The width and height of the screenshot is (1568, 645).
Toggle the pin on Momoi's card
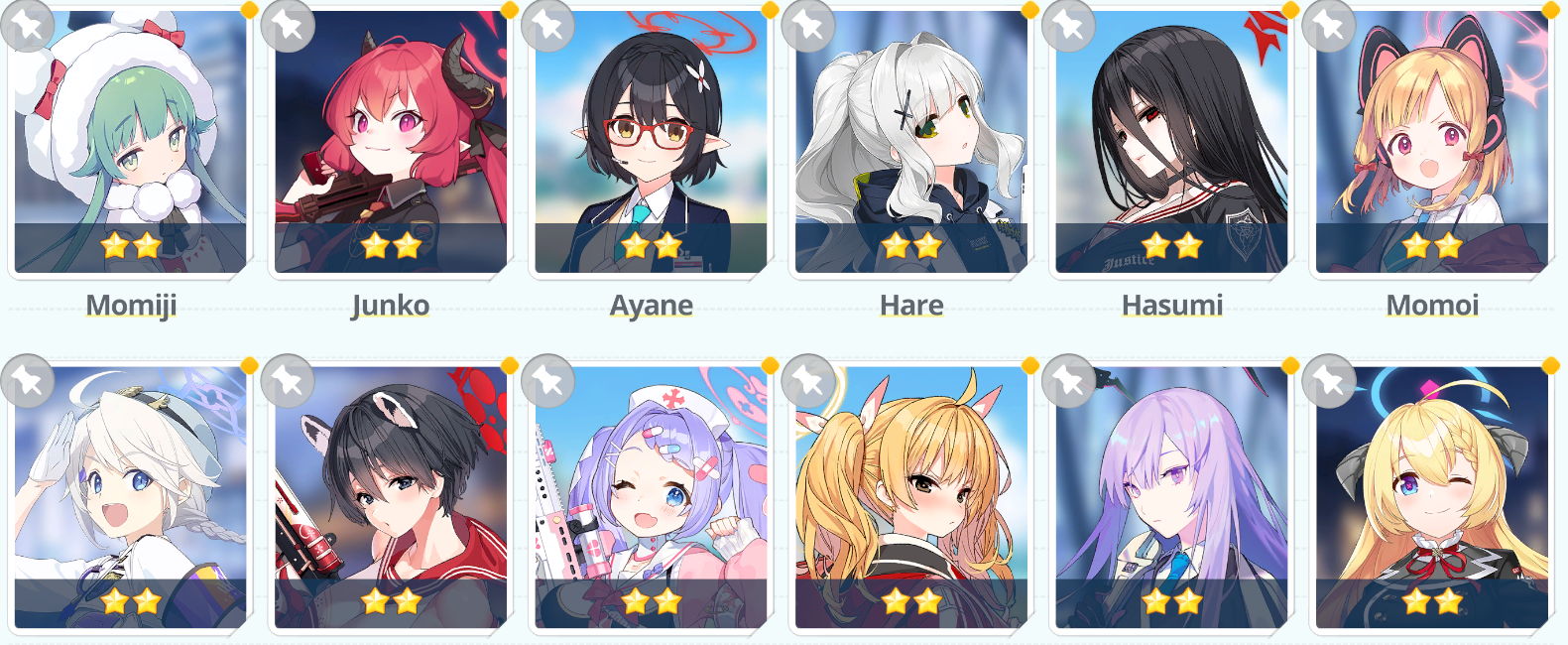(x=1329, y=26)
